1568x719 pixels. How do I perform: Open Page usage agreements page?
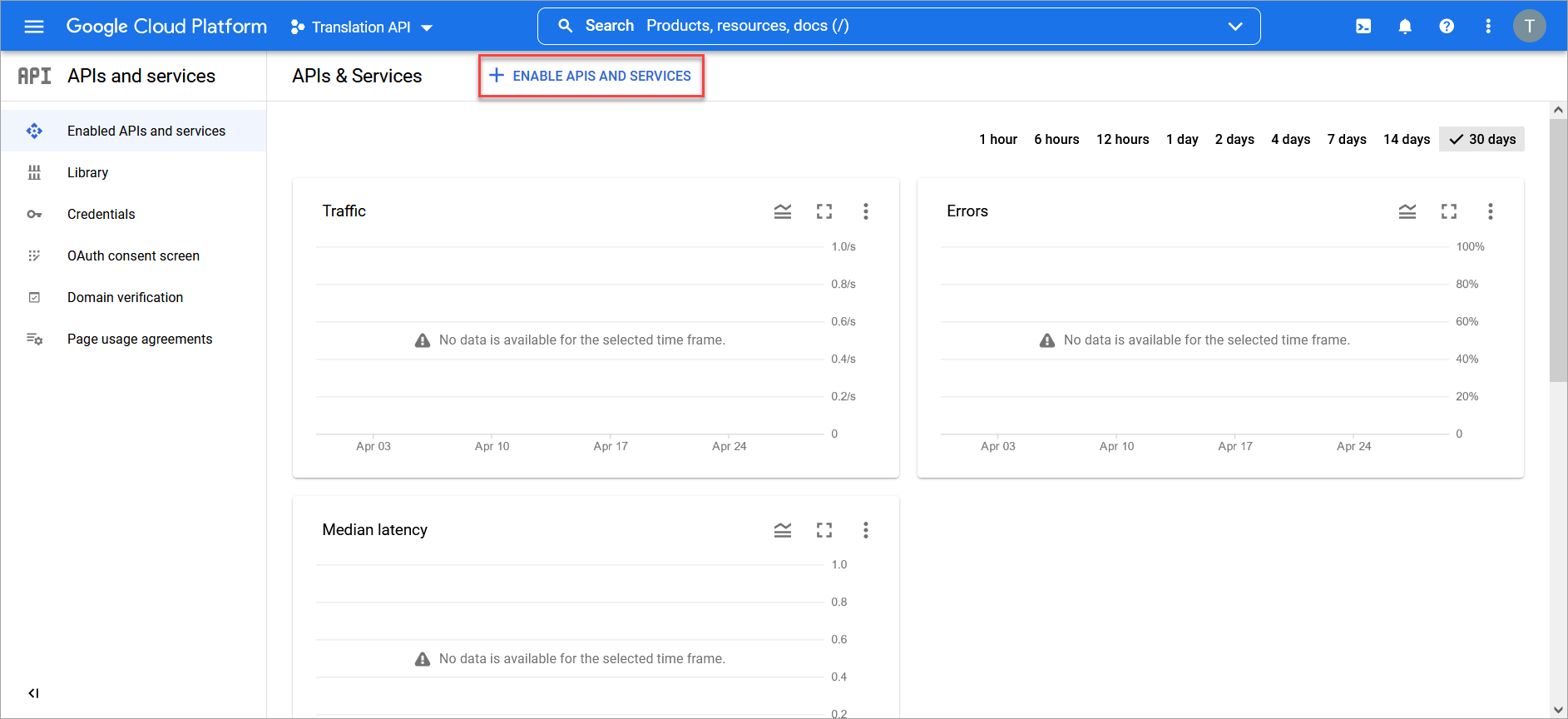click(x=134, y=339)
